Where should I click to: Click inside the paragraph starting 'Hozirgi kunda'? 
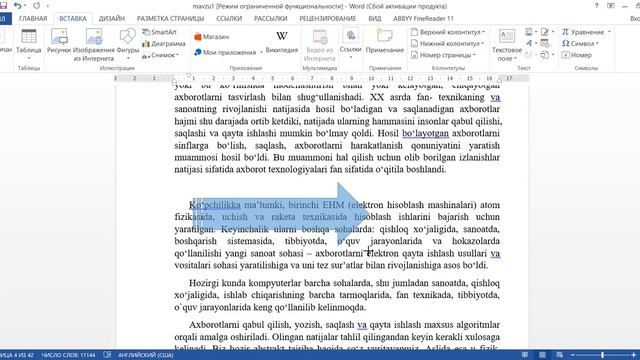(x=337, y=295)
